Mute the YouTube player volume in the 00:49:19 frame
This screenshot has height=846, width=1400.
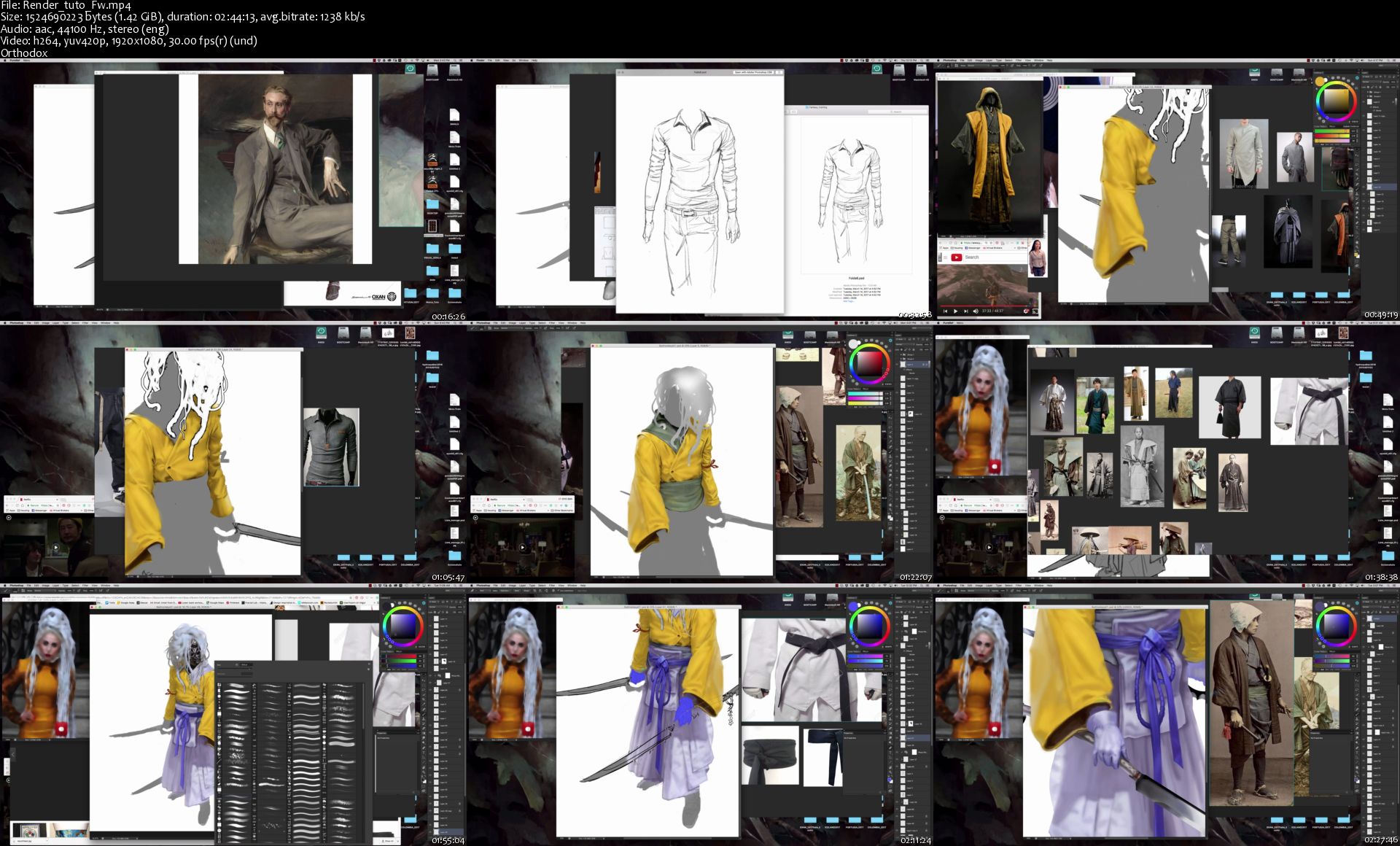pyautogui.click(x=976, y=311)
